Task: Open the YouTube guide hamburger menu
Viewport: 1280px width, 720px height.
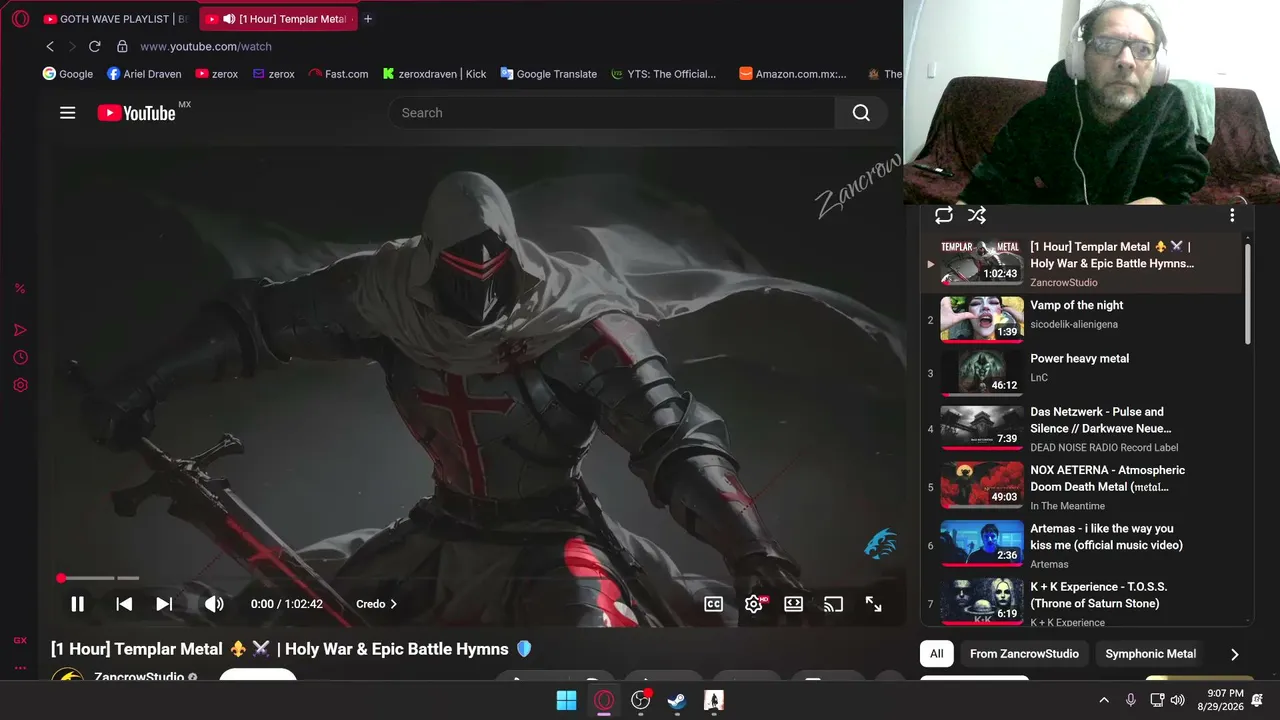Action: (x=68, y=113)
